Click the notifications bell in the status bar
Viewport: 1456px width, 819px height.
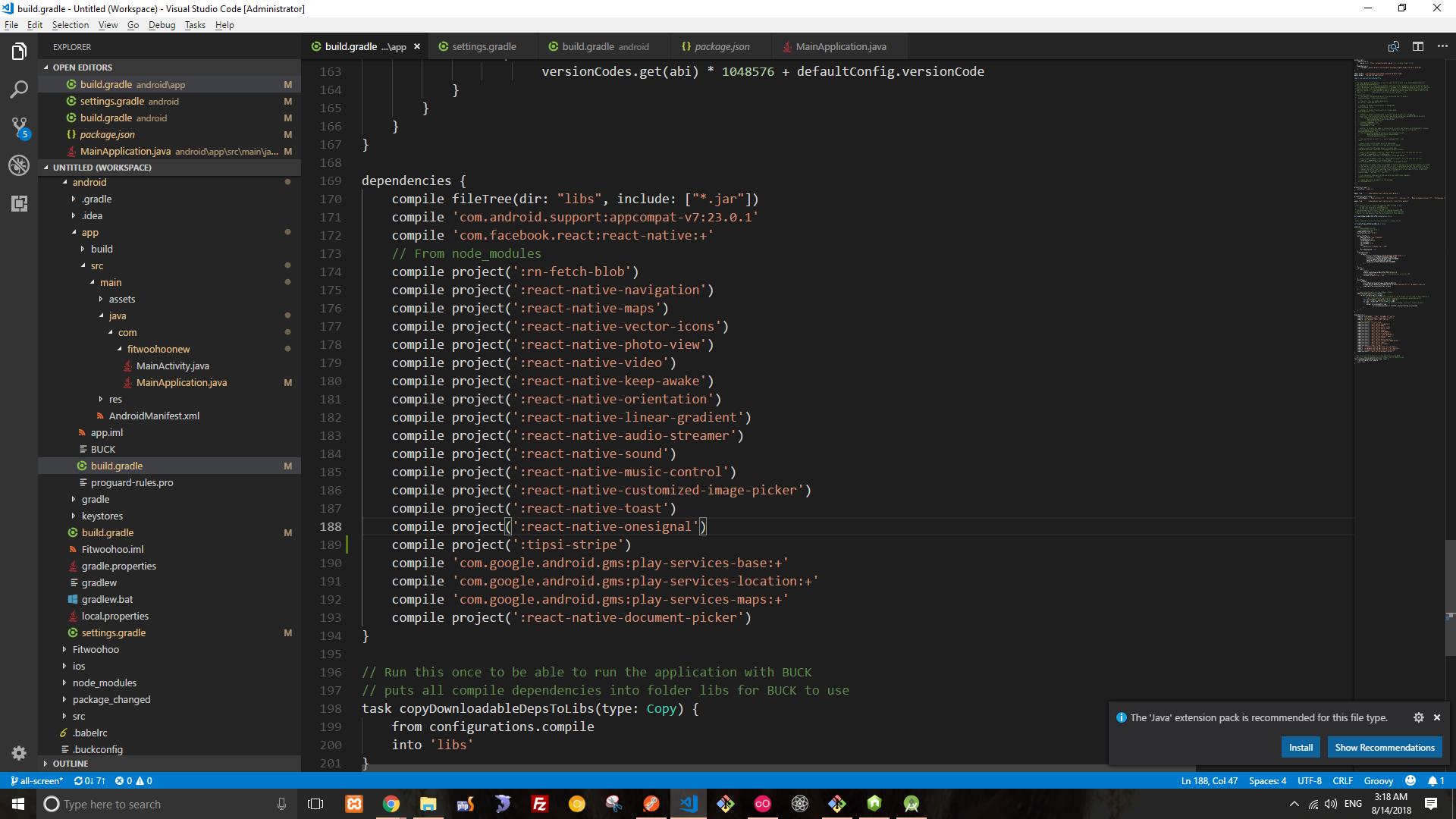coord(1436,780)
